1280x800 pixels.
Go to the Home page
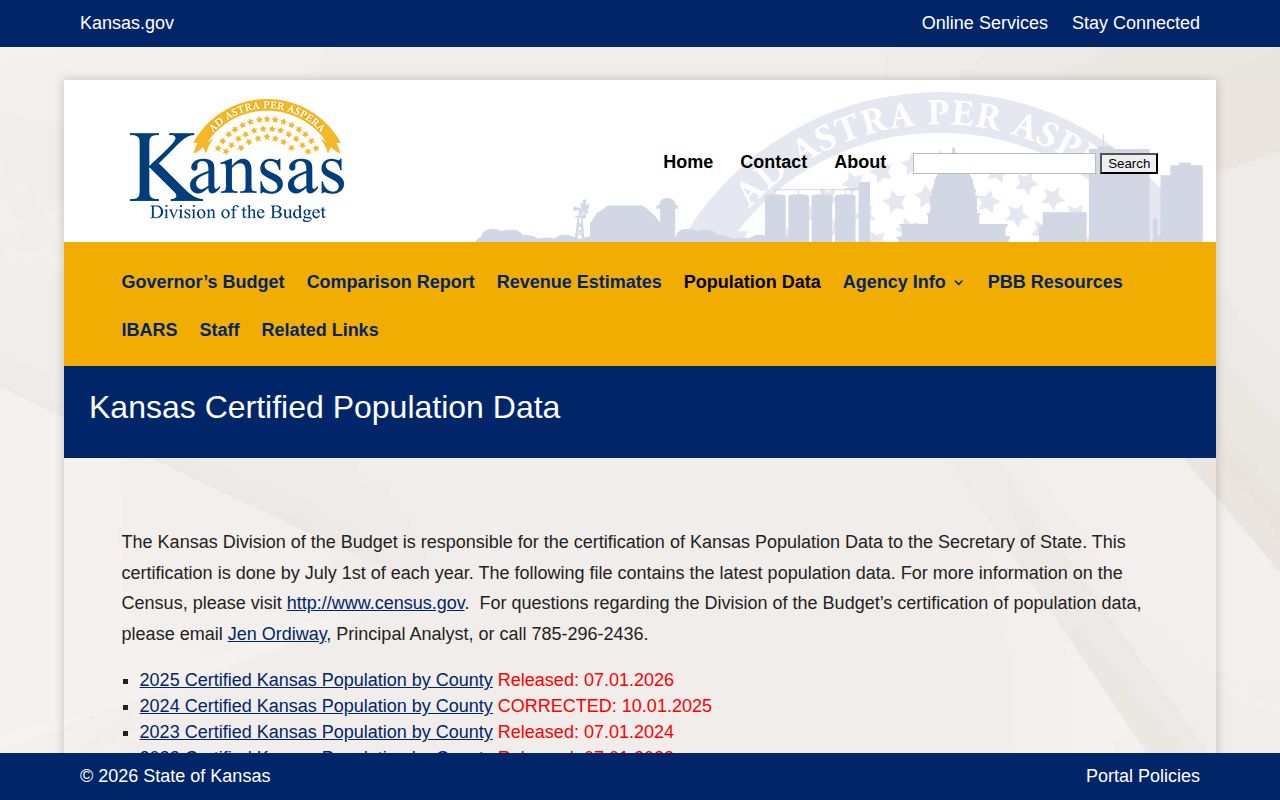coord(688,162)
